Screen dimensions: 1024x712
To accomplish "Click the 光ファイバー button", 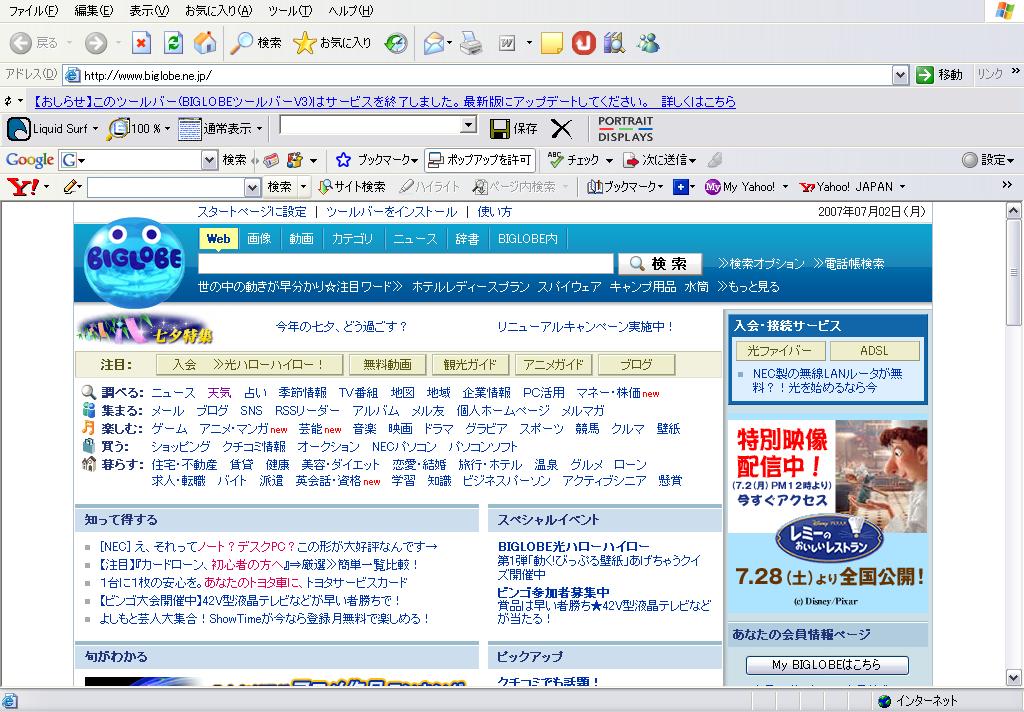I will pyautogui.click(x=780, y=351).
